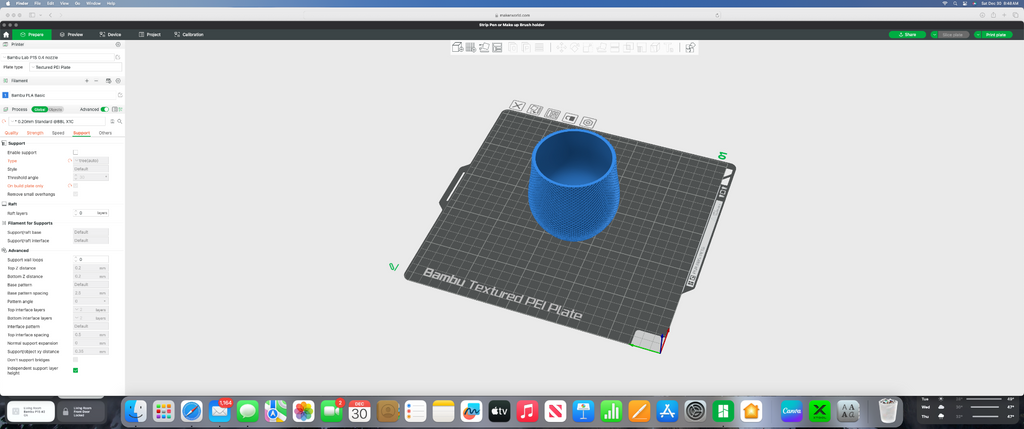This screenshot has height=429, width=1024.
Task: Select the Scale tool in toolbar
Action: coord(587,47)
